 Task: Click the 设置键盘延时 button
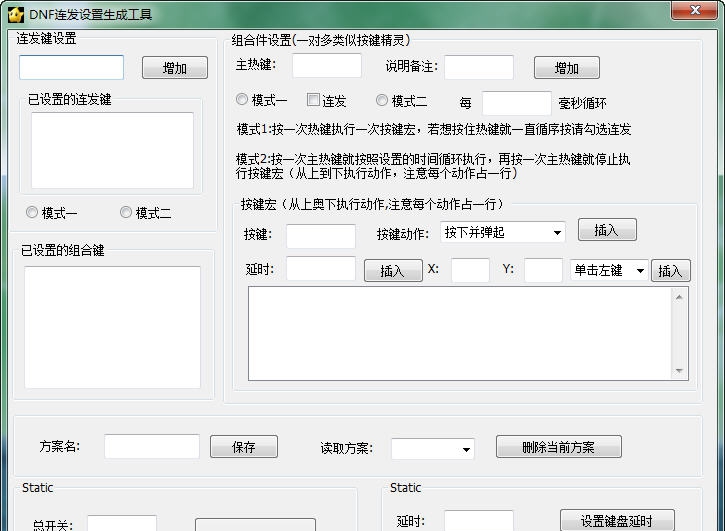tap(617, 520)
